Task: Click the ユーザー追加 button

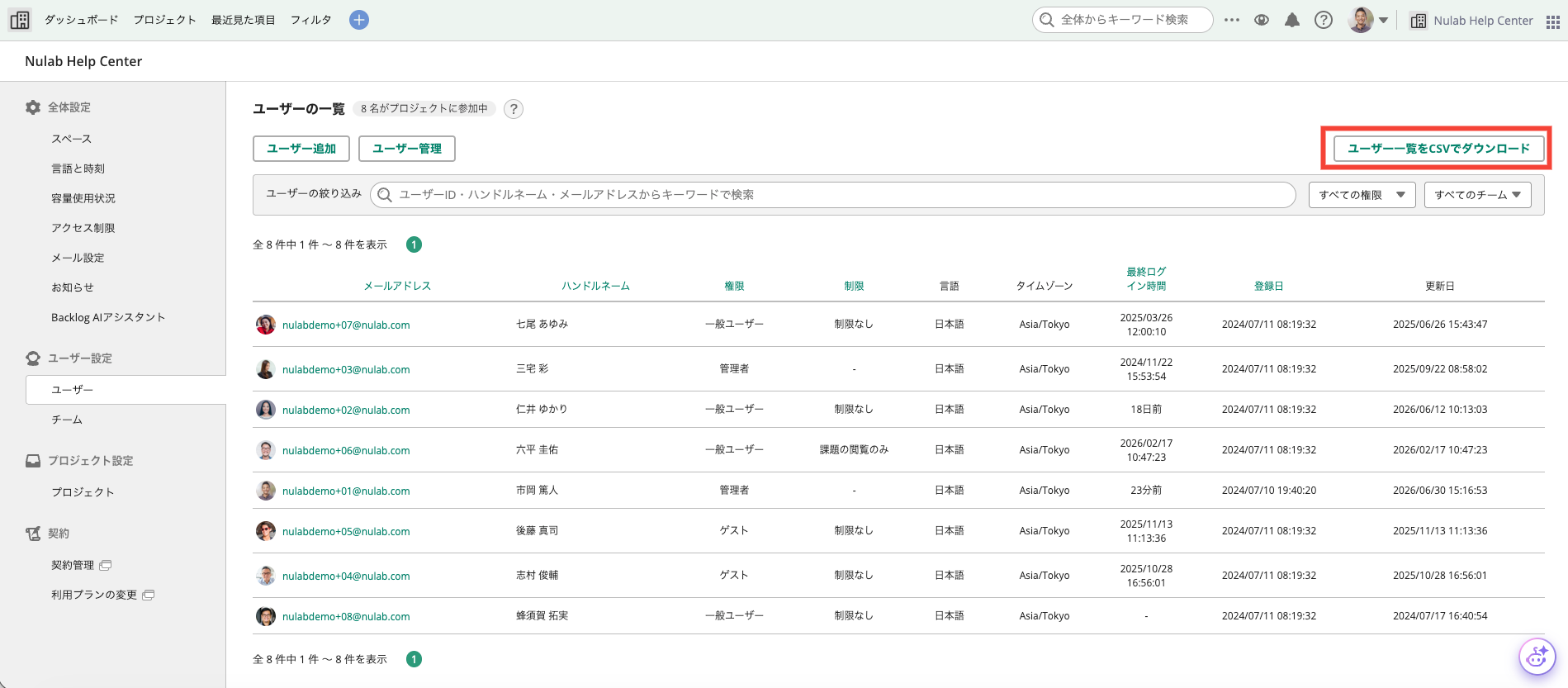Action: coord(301,149)
